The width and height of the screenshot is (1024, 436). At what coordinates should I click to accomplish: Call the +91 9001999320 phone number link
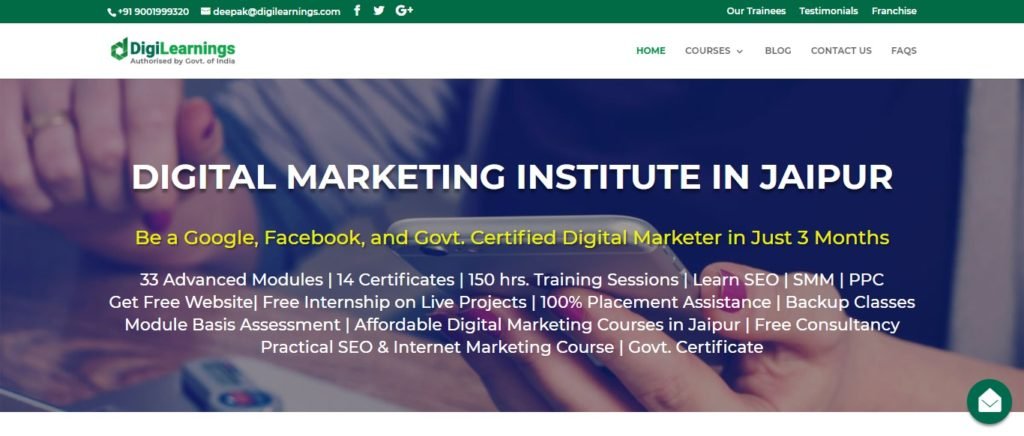pyautogui.click(x=153, y=12)
